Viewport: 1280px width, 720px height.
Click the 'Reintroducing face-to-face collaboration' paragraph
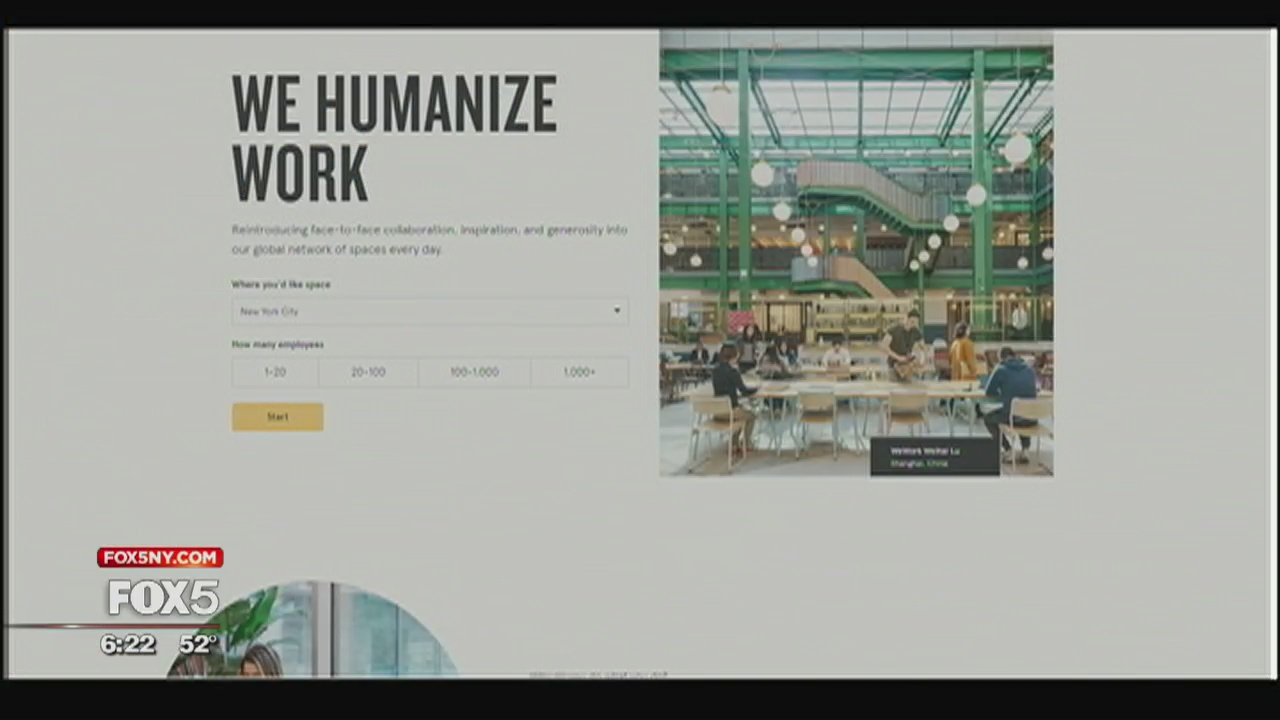tap(429, 239)
